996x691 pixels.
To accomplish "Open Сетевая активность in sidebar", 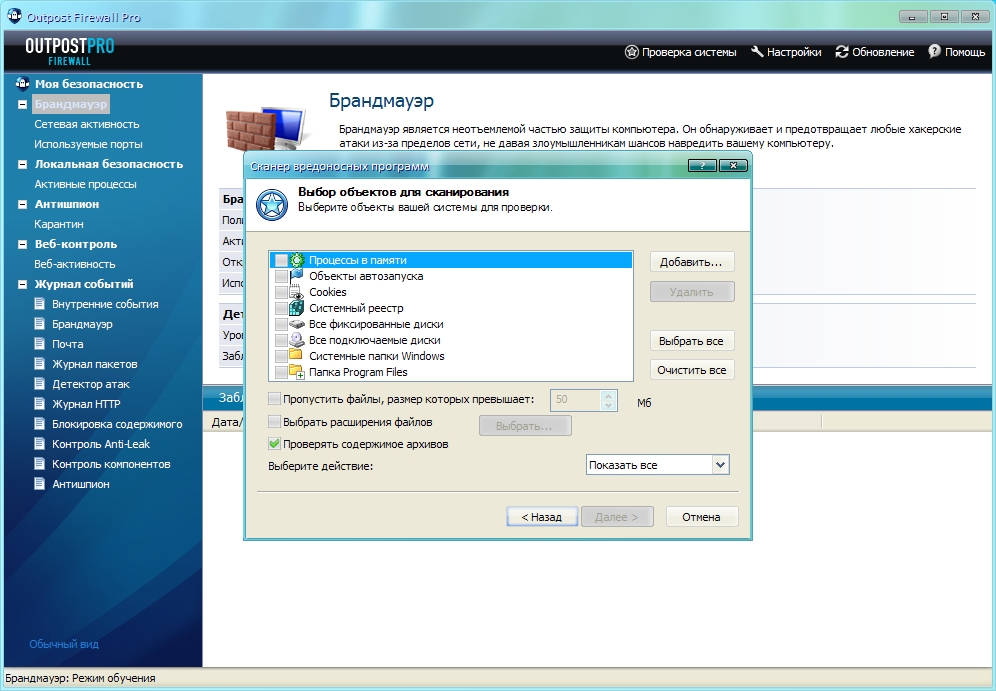I will (x=86, y=124).
